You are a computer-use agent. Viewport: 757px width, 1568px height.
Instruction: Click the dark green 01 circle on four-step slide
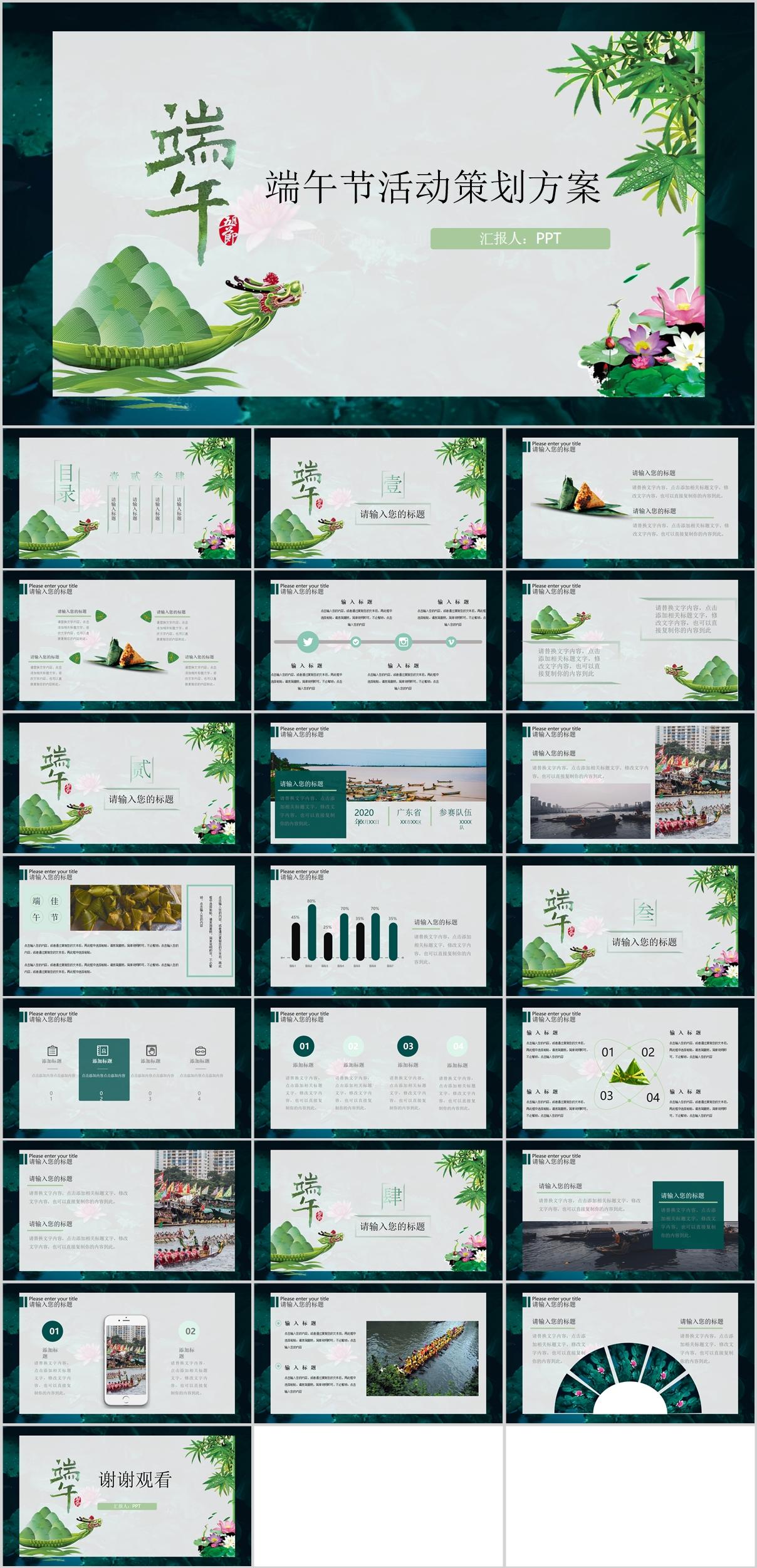click(304, 1046)
